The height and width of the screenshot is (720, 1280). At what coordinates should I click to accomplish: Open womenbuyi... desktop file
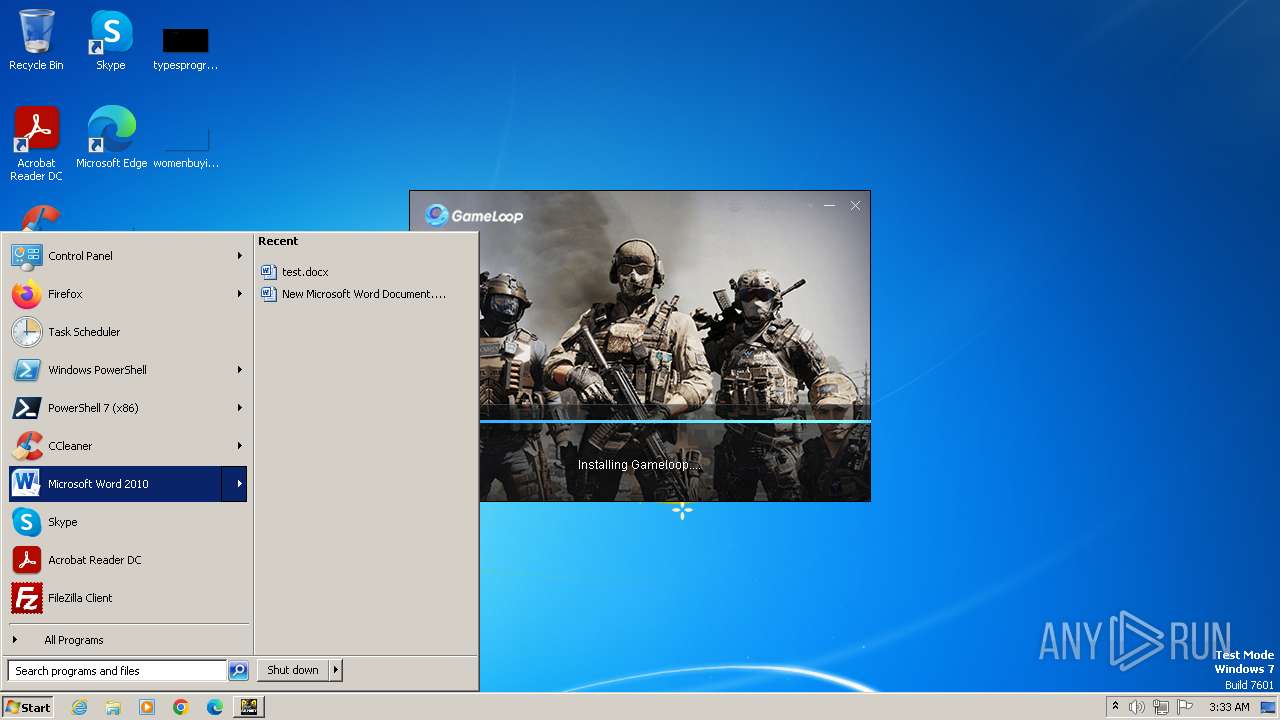(x=185, y=145)
